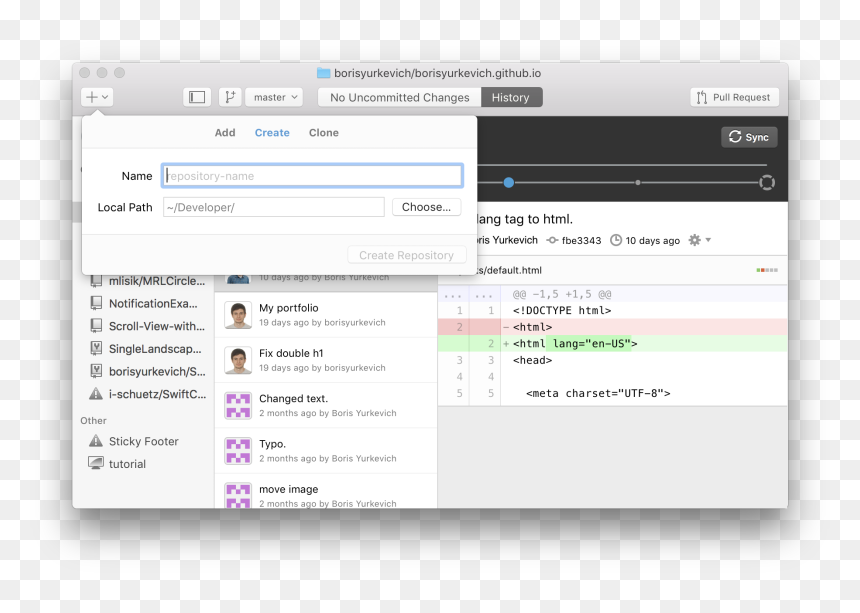Viewport: 860px width, 613px height.
Task: Click the purple identicon of Typo. commit
Action: pyautogui.click(x=238, y=451)
